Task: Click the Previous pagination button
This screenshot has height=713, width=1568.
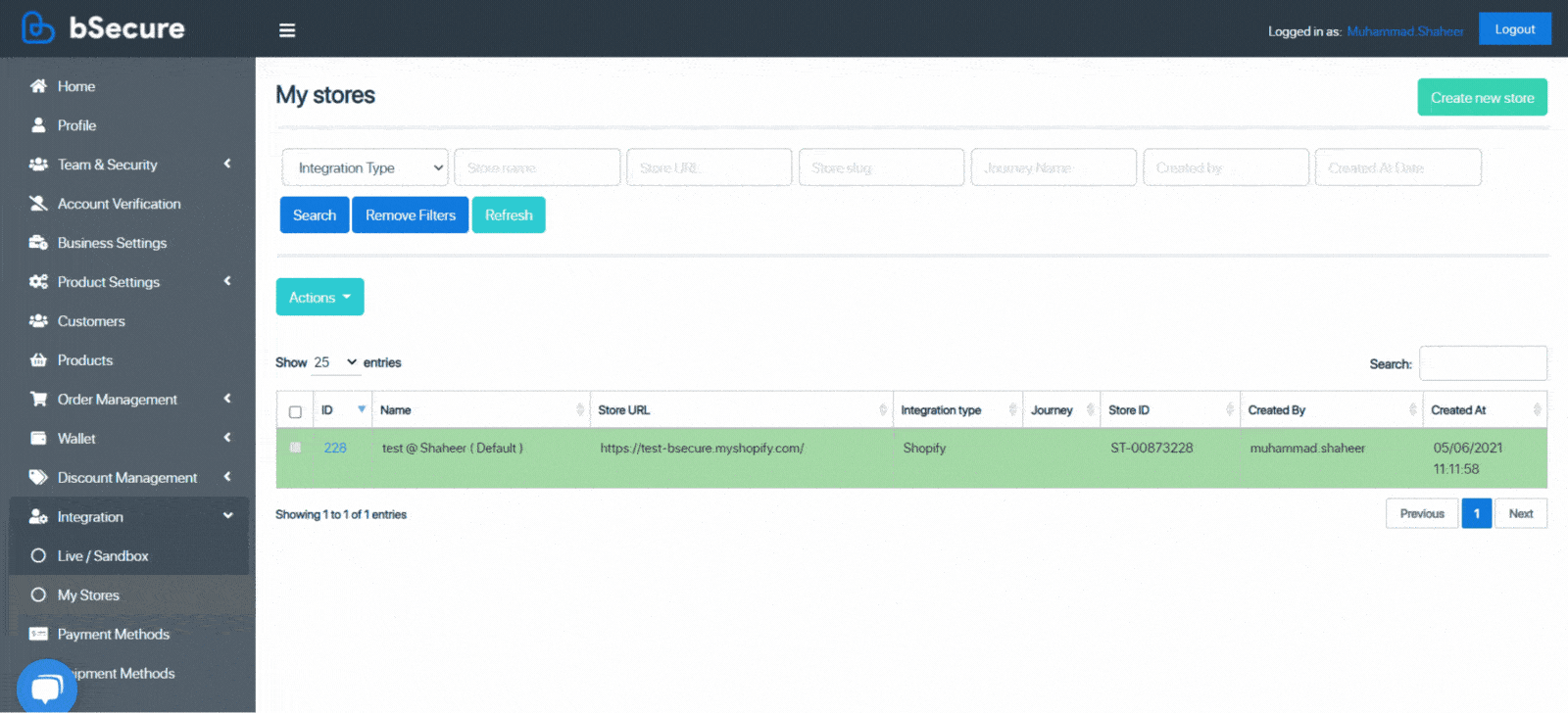Action: [1422, 513]
